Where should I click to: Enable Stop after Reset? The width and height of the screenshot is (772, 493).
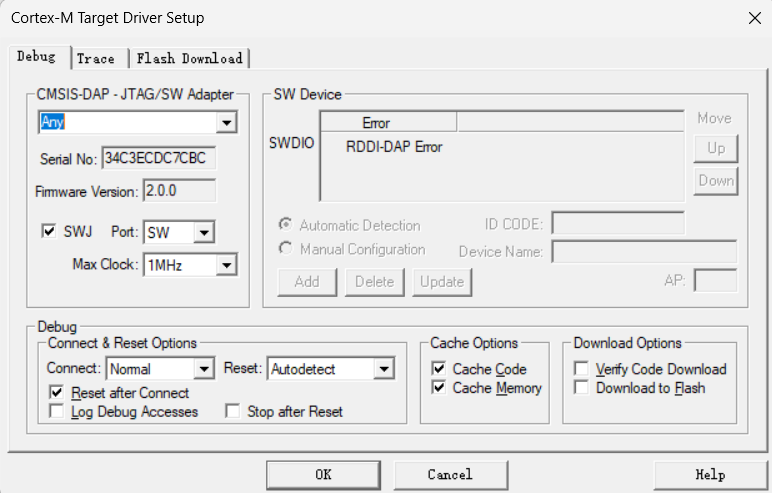click(x=232, y=411)
